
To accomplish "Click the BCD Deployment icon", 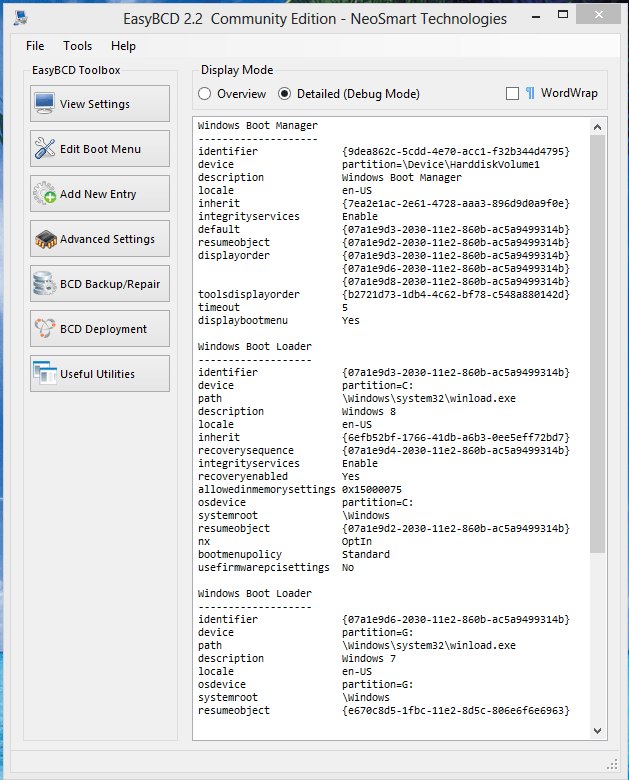I will (45, 328).
